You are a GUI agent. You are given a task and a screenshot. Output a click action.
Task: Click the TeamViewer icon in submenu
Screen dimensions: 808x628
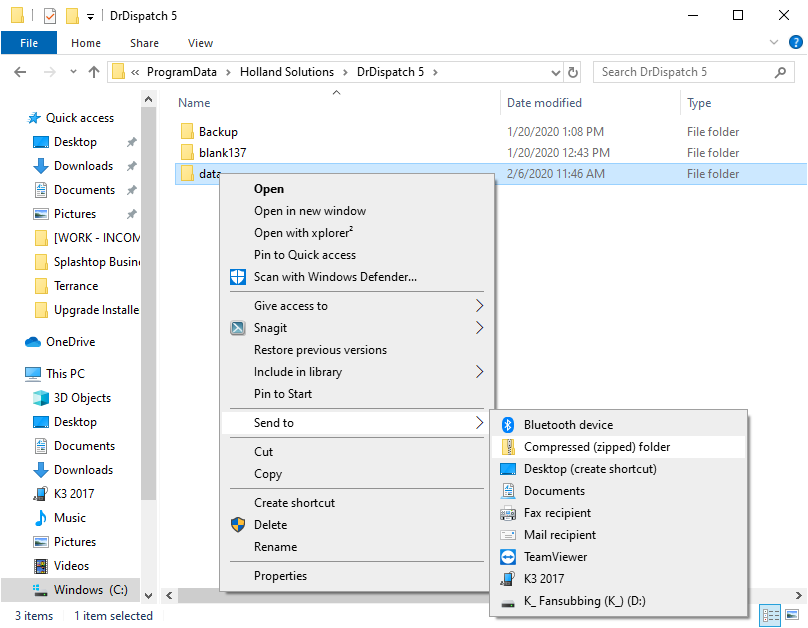point(508,557)
